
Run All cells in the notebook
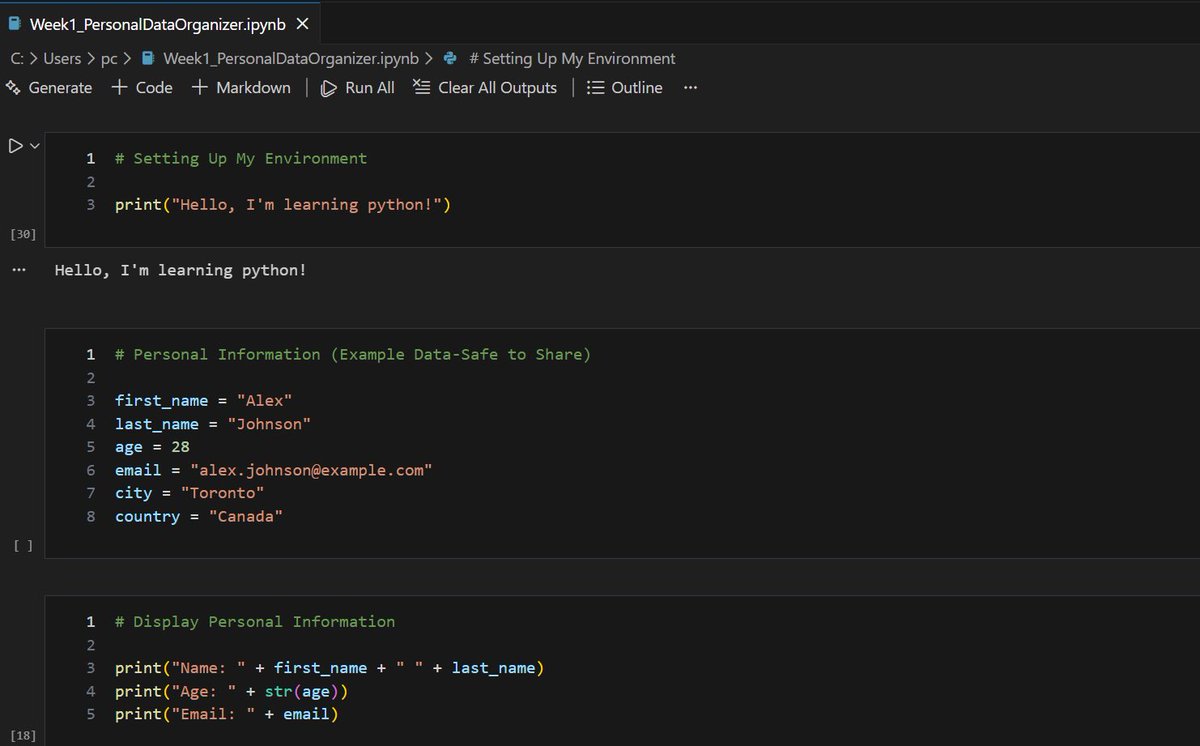(357, 88)
